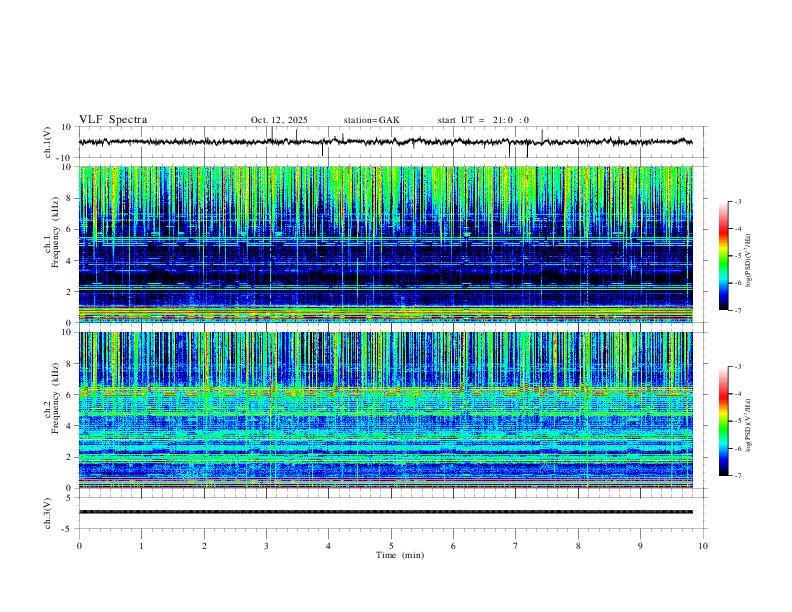Click the "-5" tick on ch.3(V) axis
The image size is (792, 612).
[x=68, y=529]
